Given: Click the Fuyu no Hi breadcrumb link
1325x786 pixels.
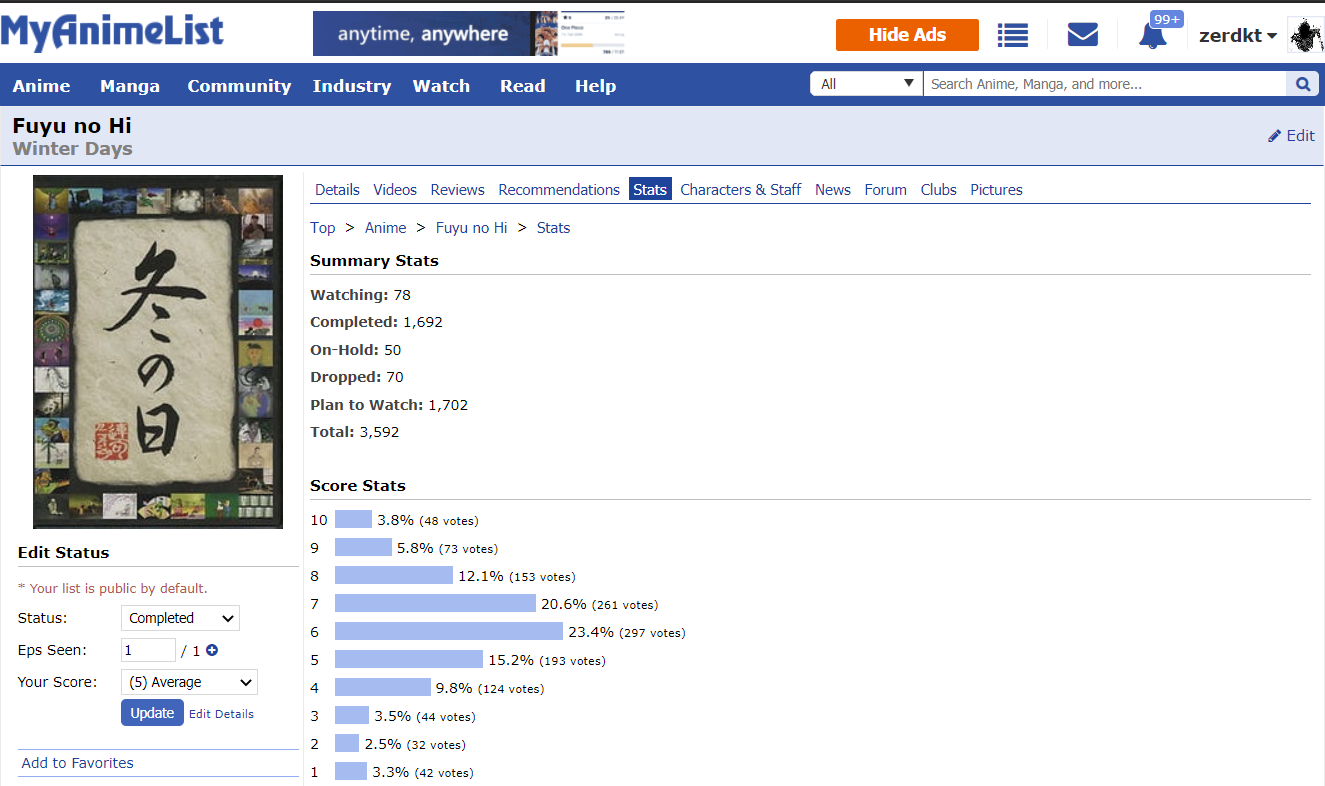Looking at the screenshot, I should pos(472,228).
